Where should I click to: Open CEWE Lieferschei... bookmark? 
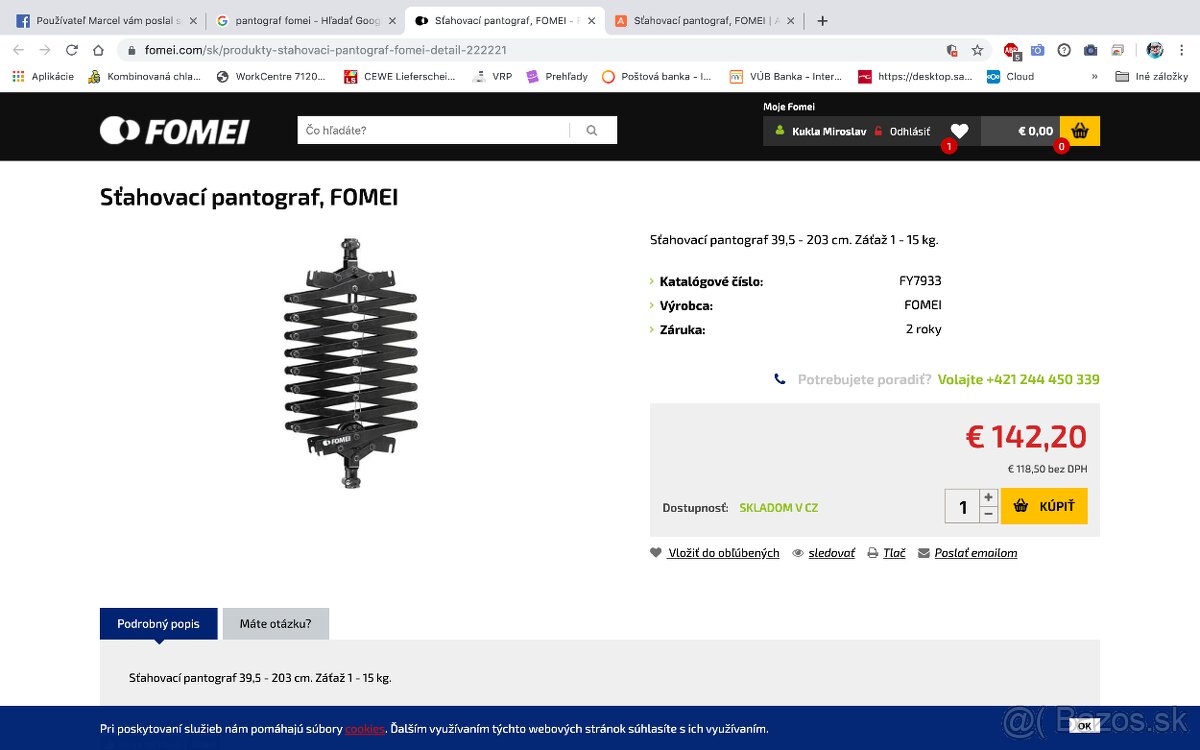point(399,76)
